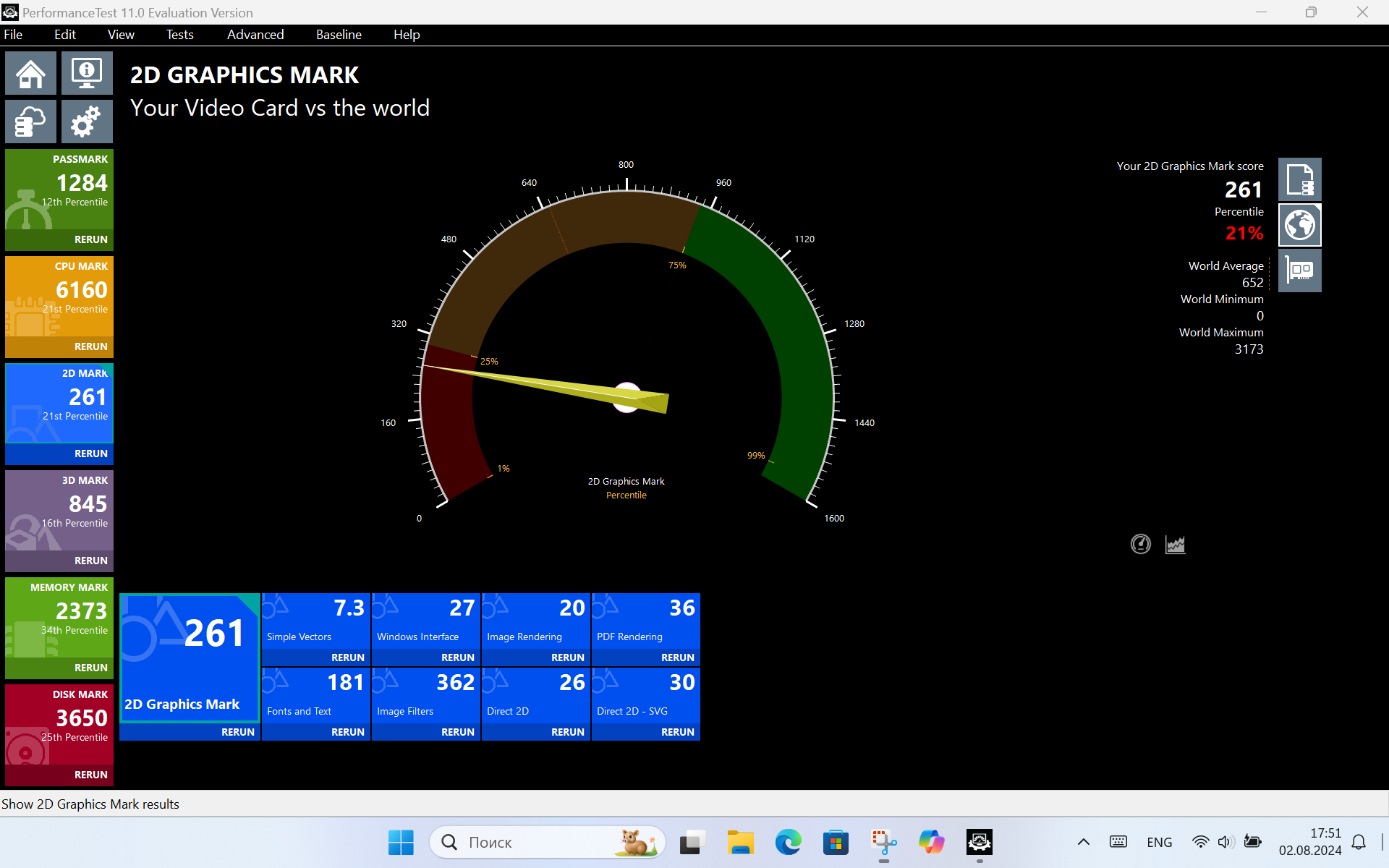Open the Tests menu
This screenshot has height=868, width=1389.
(179, 35)
